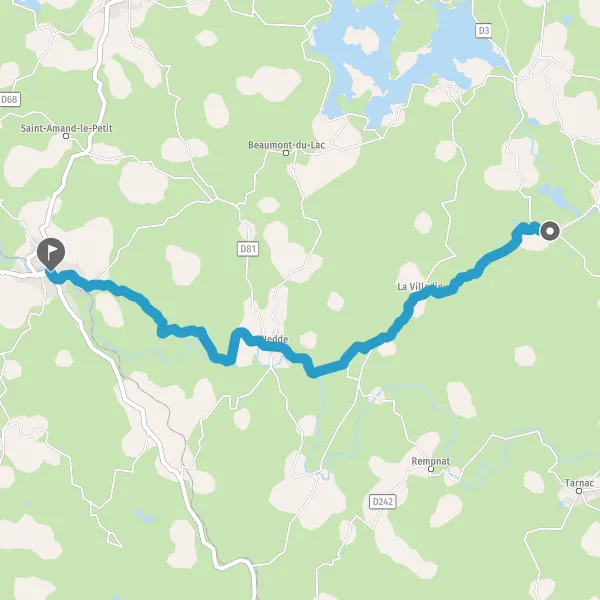Click the Rempnat place label
This screenshot has width=600, height=600.
[431, 461]
